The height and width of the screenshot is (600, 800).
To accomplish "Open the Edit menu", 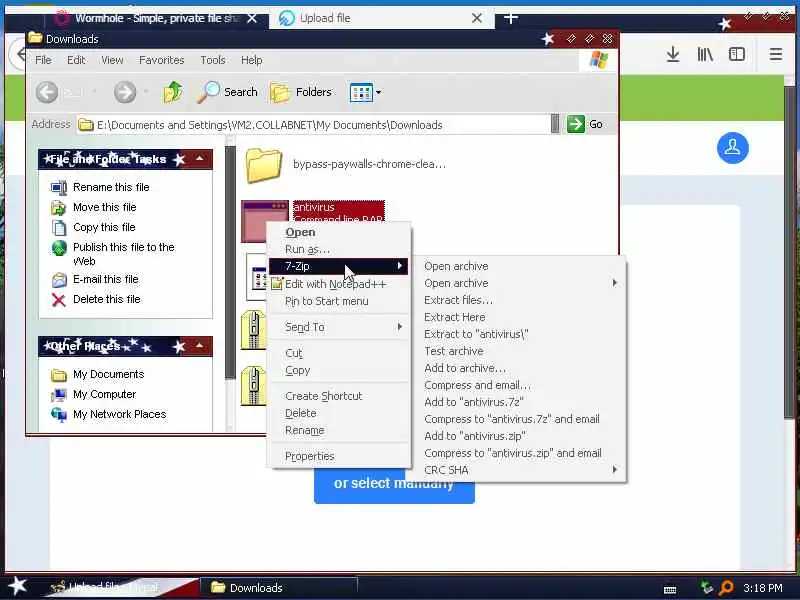I will pyautogui.click(x=76, y=60).
